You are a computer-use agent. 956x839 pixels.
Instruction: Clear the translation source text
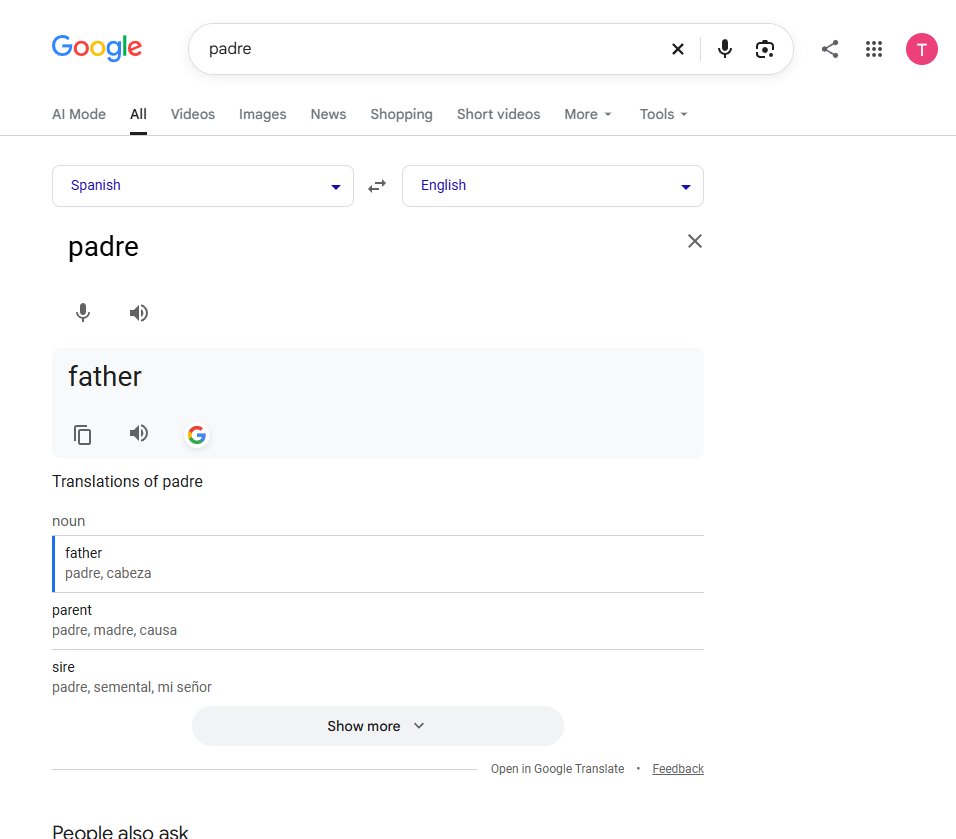pyautogui.click(x=694, y=241)
